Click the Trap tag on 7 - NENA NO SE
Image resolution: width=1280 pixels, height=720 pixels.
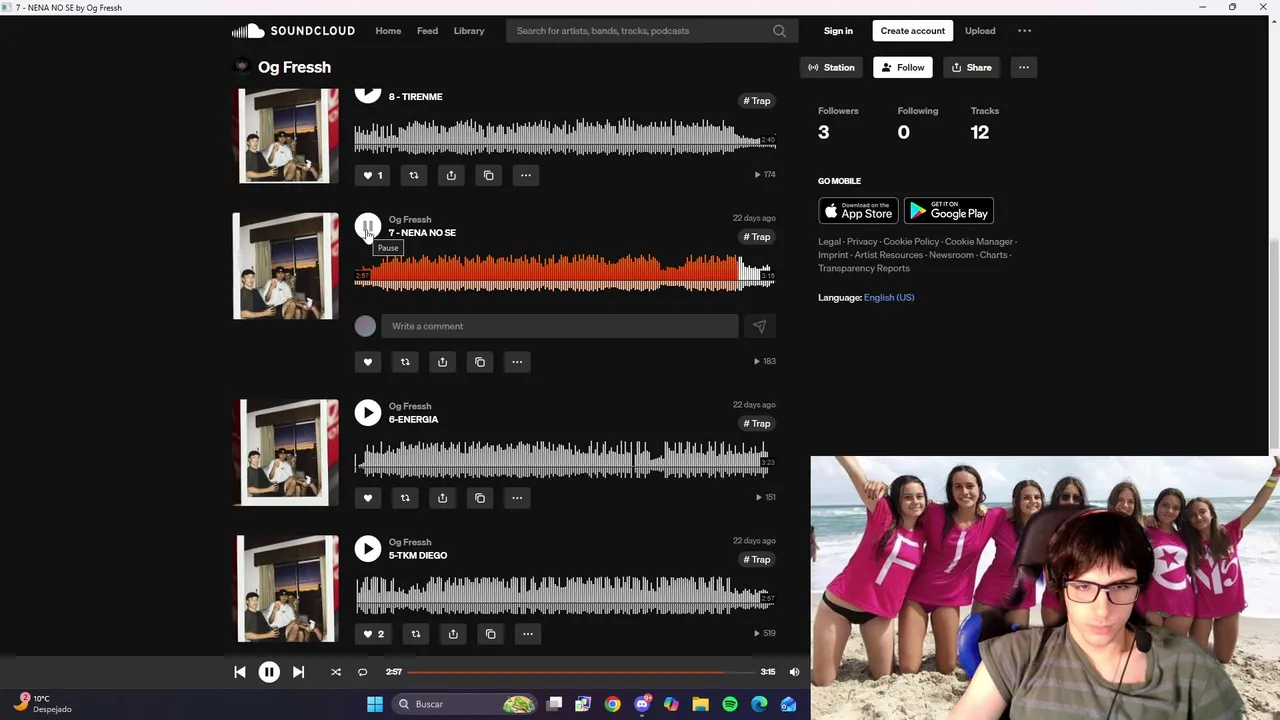click(x=757, y=237)
